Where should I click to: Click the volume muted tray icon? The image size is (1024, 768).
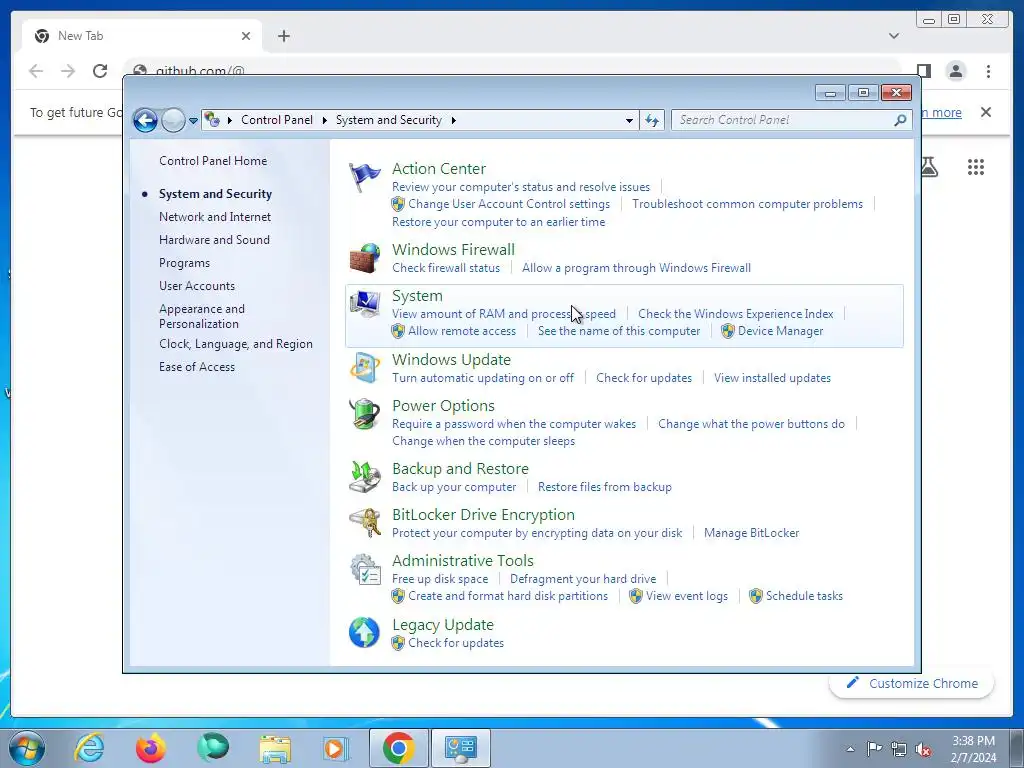(x=923, y=749)
